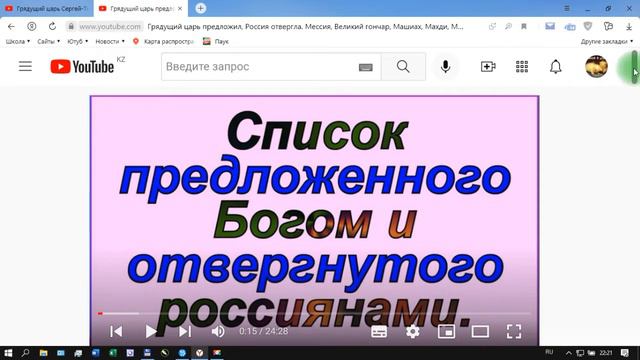This screenshot has width=640, height=360.
Task: Open the YouTube guide hamburger menu
Action: tap(25, 66)
